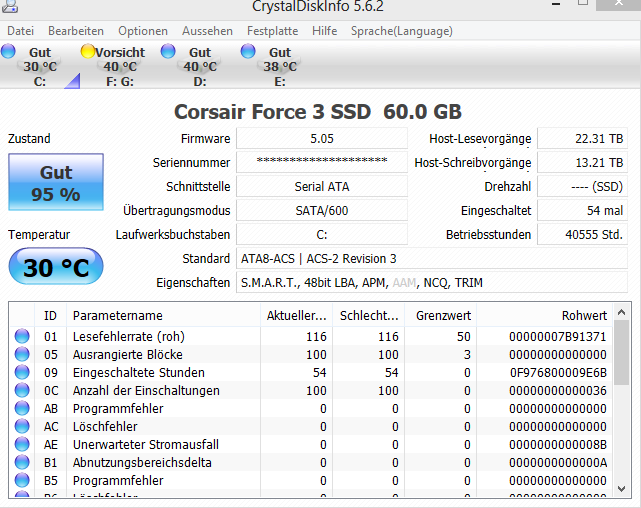This screenshot has width=641, height=508.
Task: Select the C: drive status orb
Action: click(8, 51)
